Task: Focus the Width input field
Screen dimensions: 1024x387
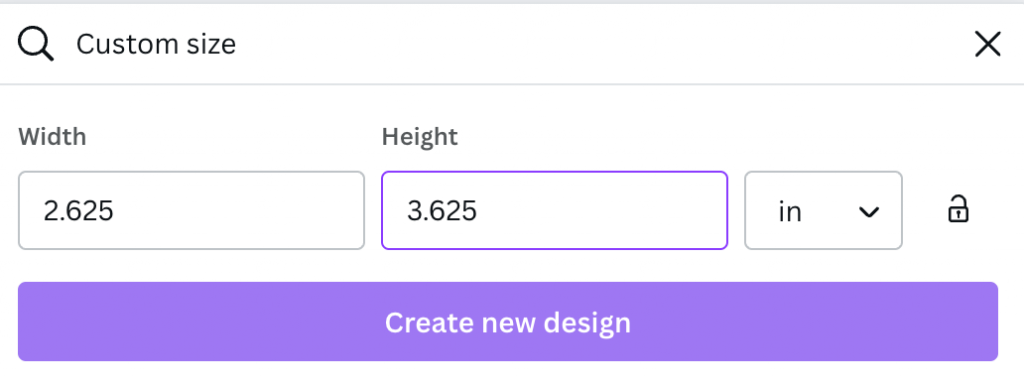Action: (x=191, y=210)
